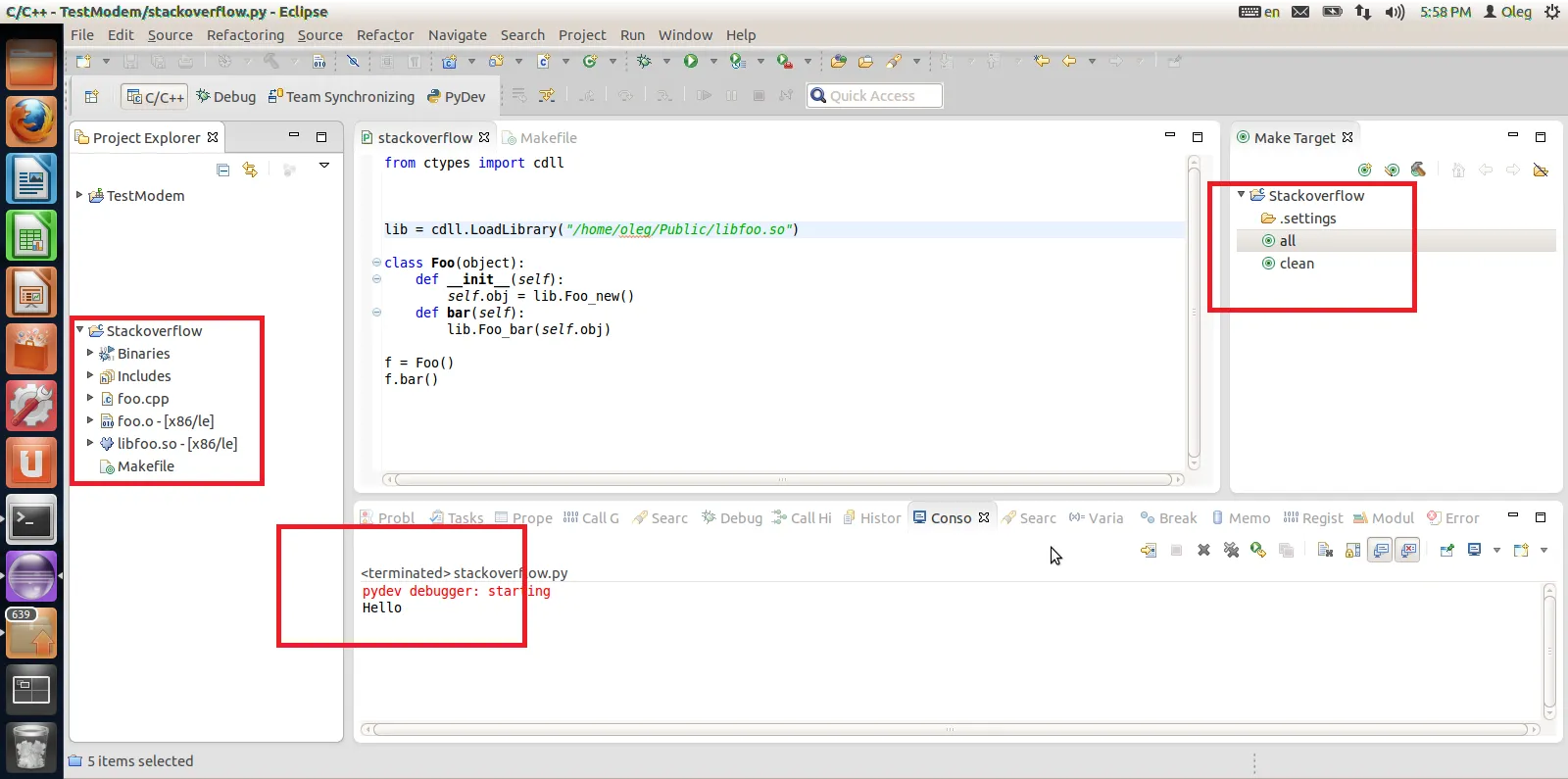Open the Run toolbar button dropdown arrow

(713, 61)
